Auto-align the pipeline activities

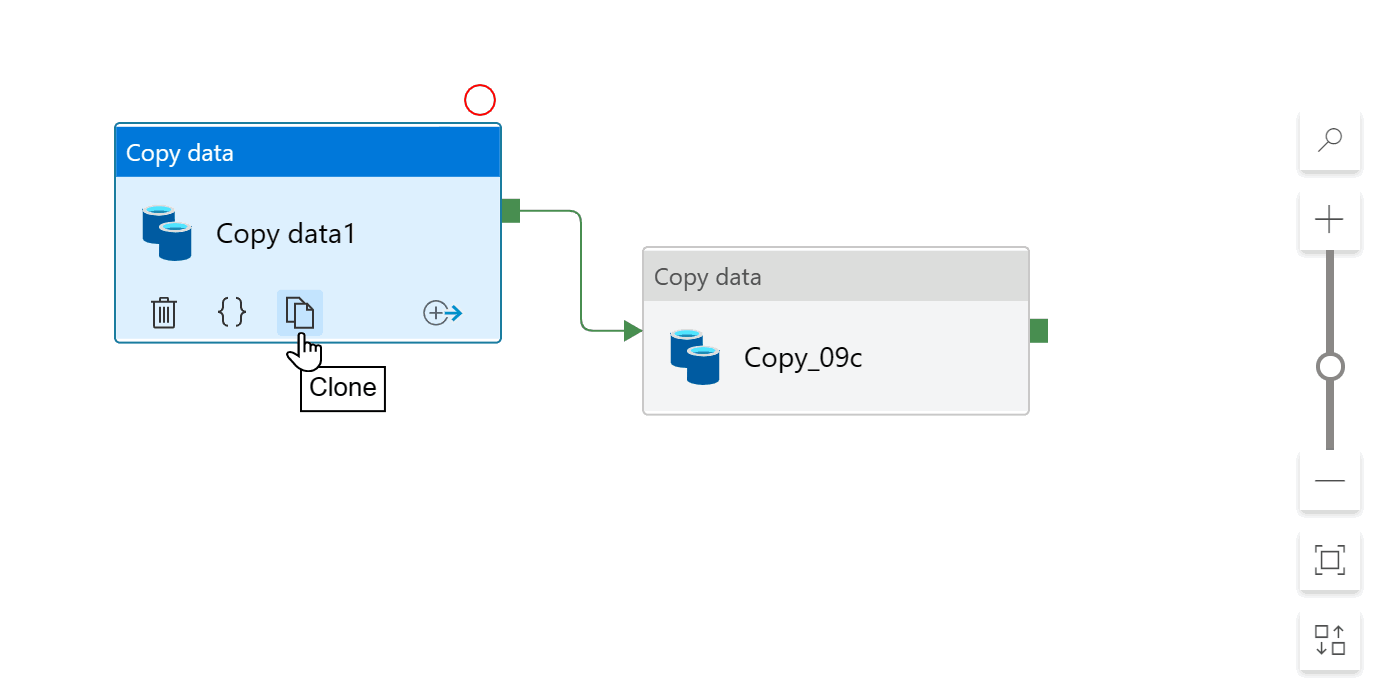[1329, 640]
